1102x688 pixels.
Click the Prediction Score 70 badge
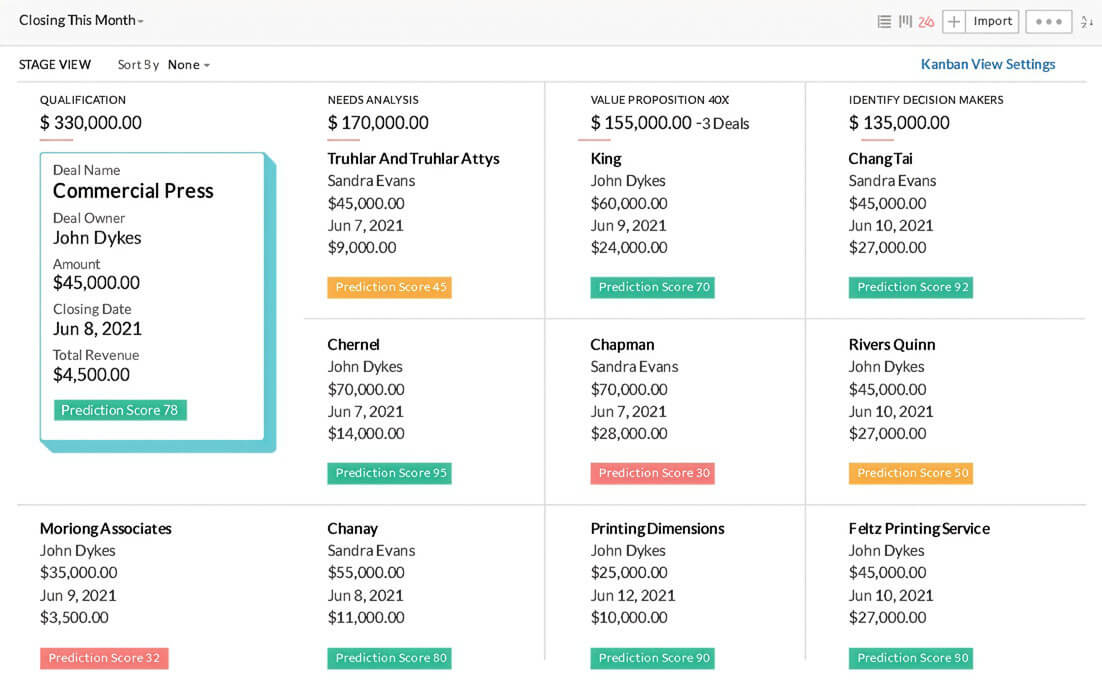[652, 287]
